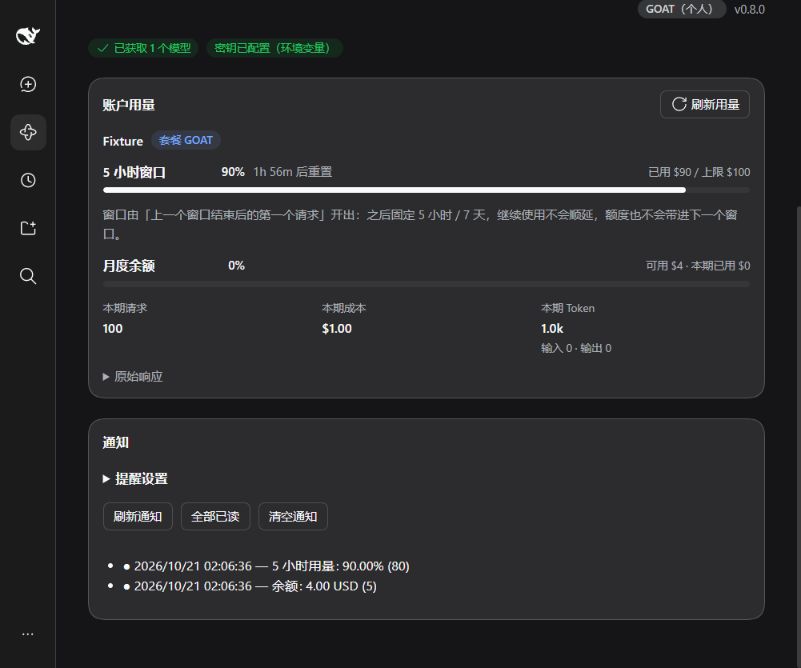The height and width of the screenshot is (668, 801).
Task: Click the whale logo icon in sidebar
Action: [28, 36]
